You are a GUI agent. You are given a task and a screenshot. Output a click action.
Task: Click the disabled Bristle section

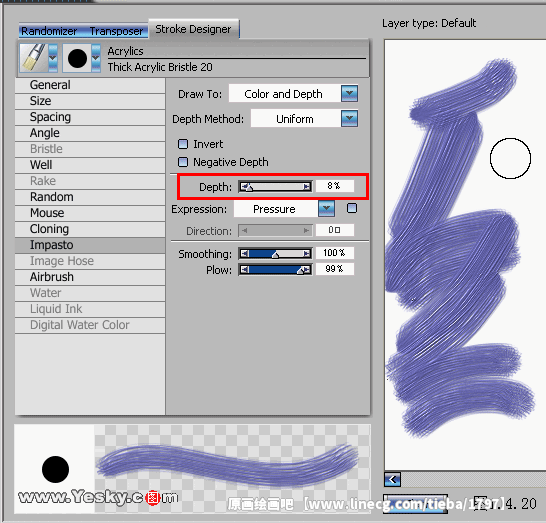tap(90, 149)
